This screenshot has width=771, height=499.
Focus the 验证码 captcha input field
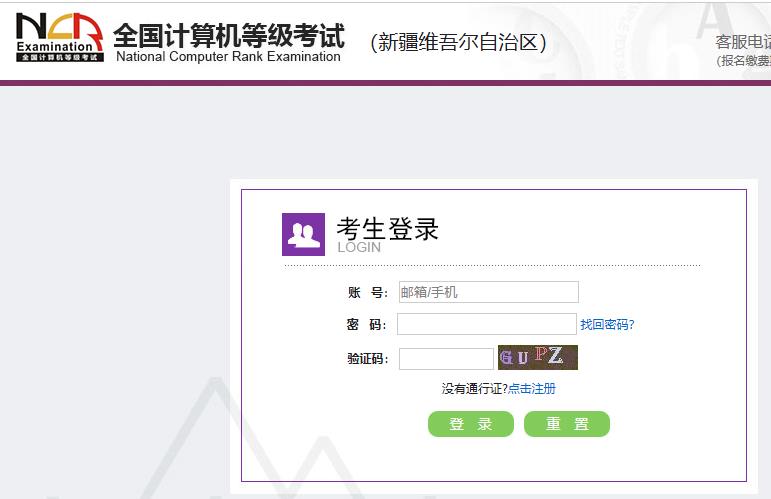click(446, 359)
